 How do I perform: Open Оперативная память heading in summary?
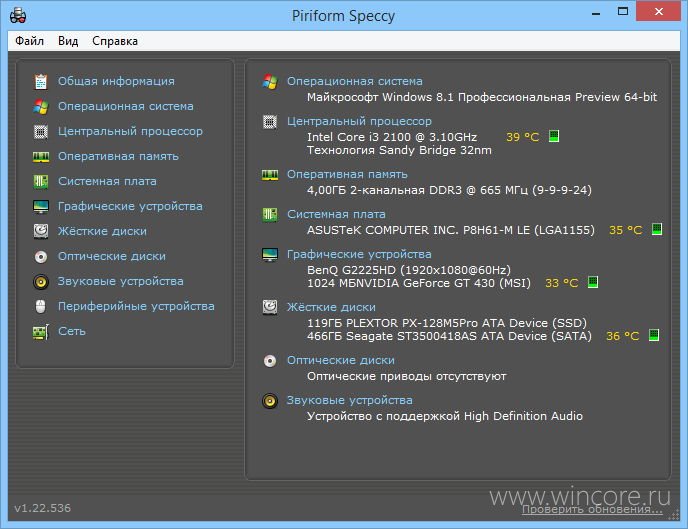pos(347,174)
